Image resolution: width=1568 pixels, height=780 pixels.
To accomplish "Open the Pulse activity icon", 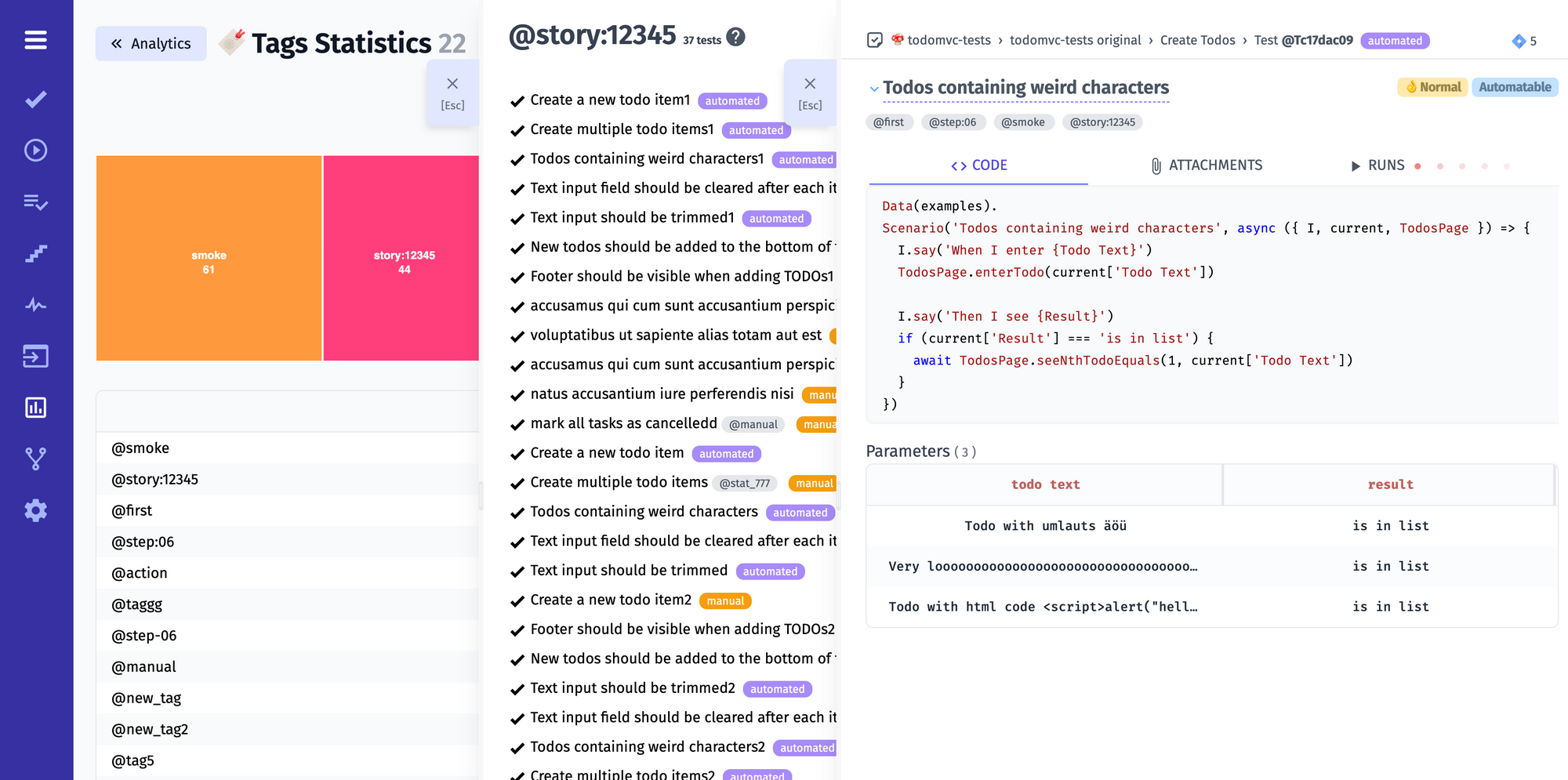I will click(35, 305).
